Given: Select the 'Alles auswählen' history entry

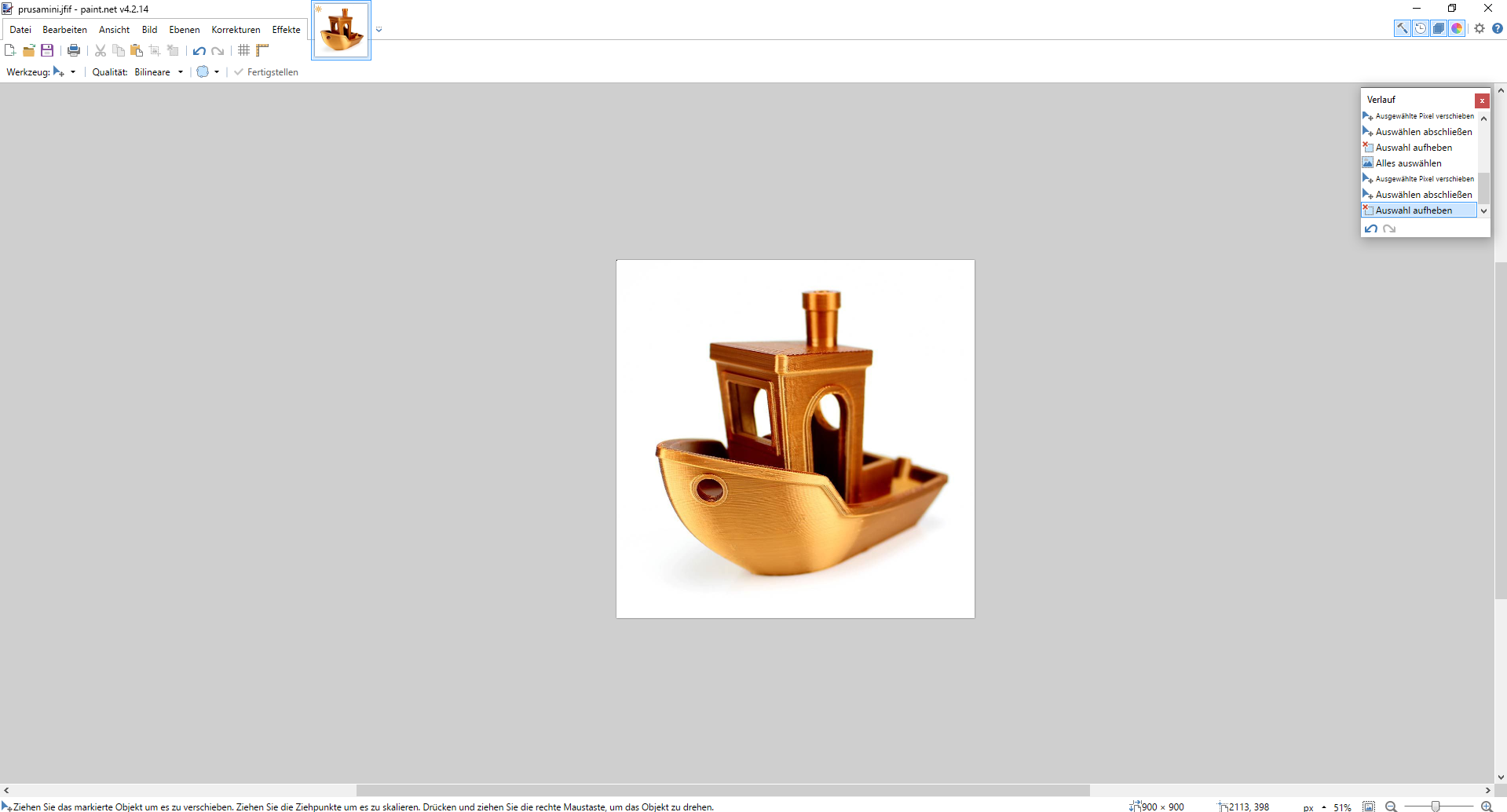Looking at the screenshot, I should click(1419, 163).
